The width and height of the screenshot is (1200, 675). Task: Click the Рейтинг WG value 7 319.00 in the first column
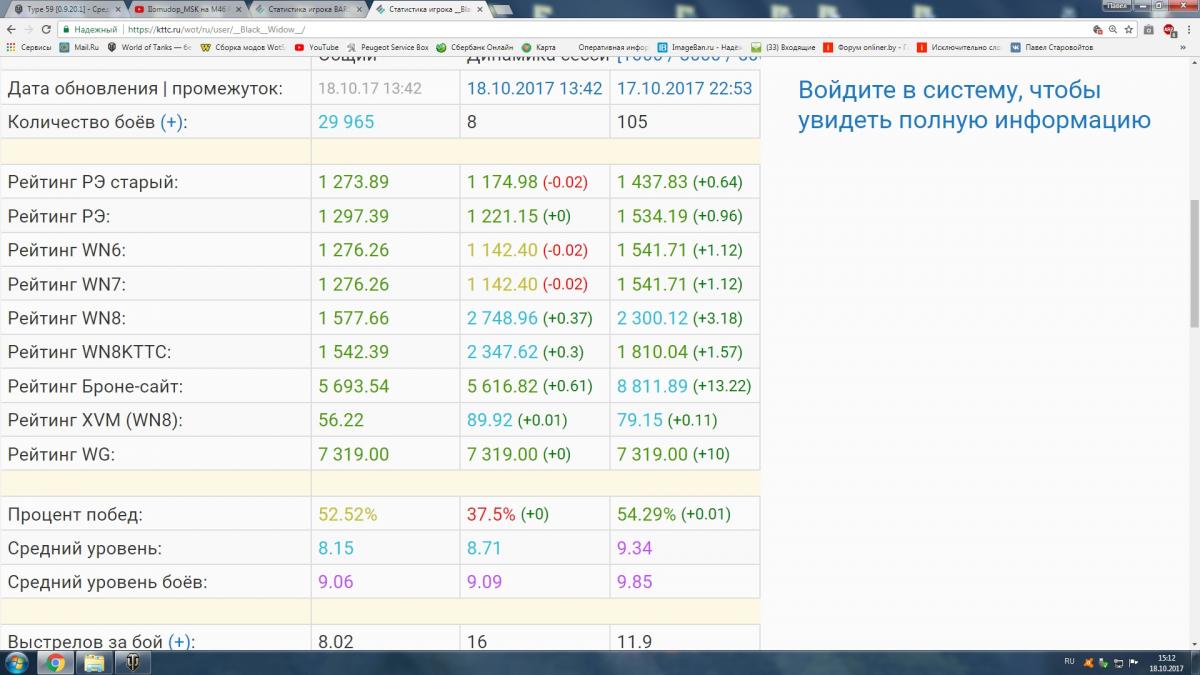click(353, 454)
